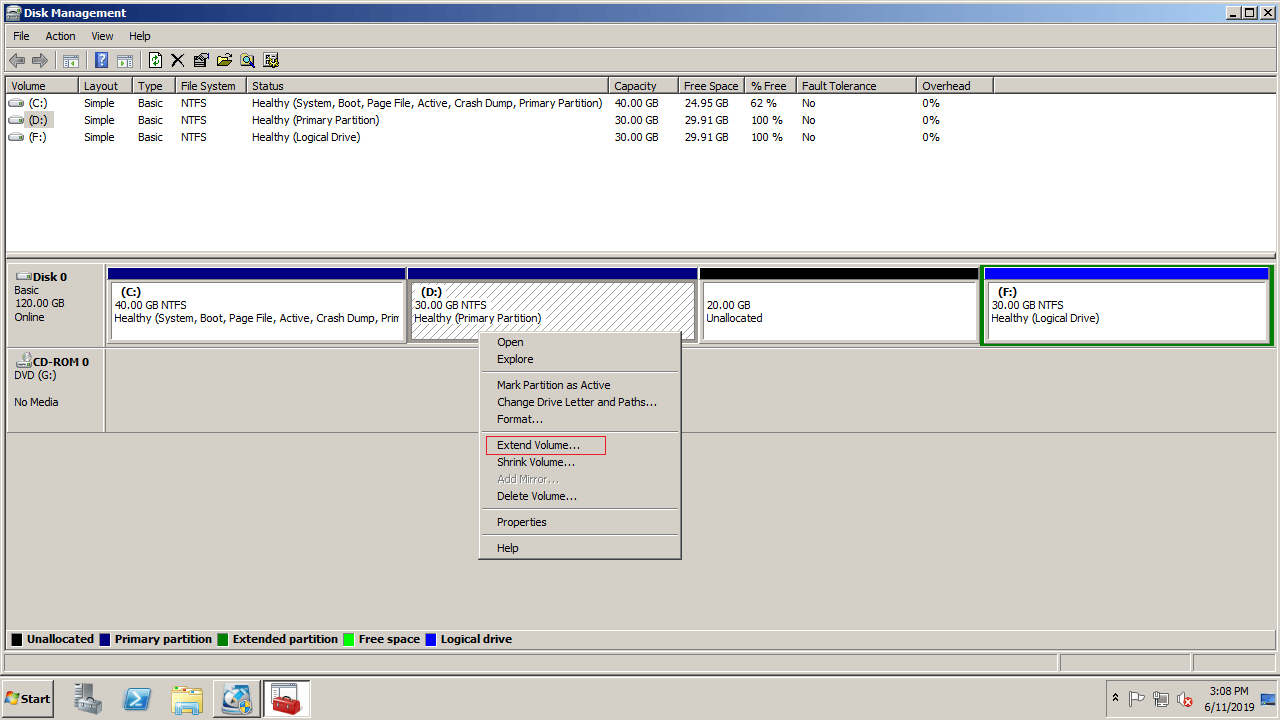The height and width of the screenshot is (720, 1280).
Task: Open the Action menu
Action: pyautogui.click(x=60, y=36)
